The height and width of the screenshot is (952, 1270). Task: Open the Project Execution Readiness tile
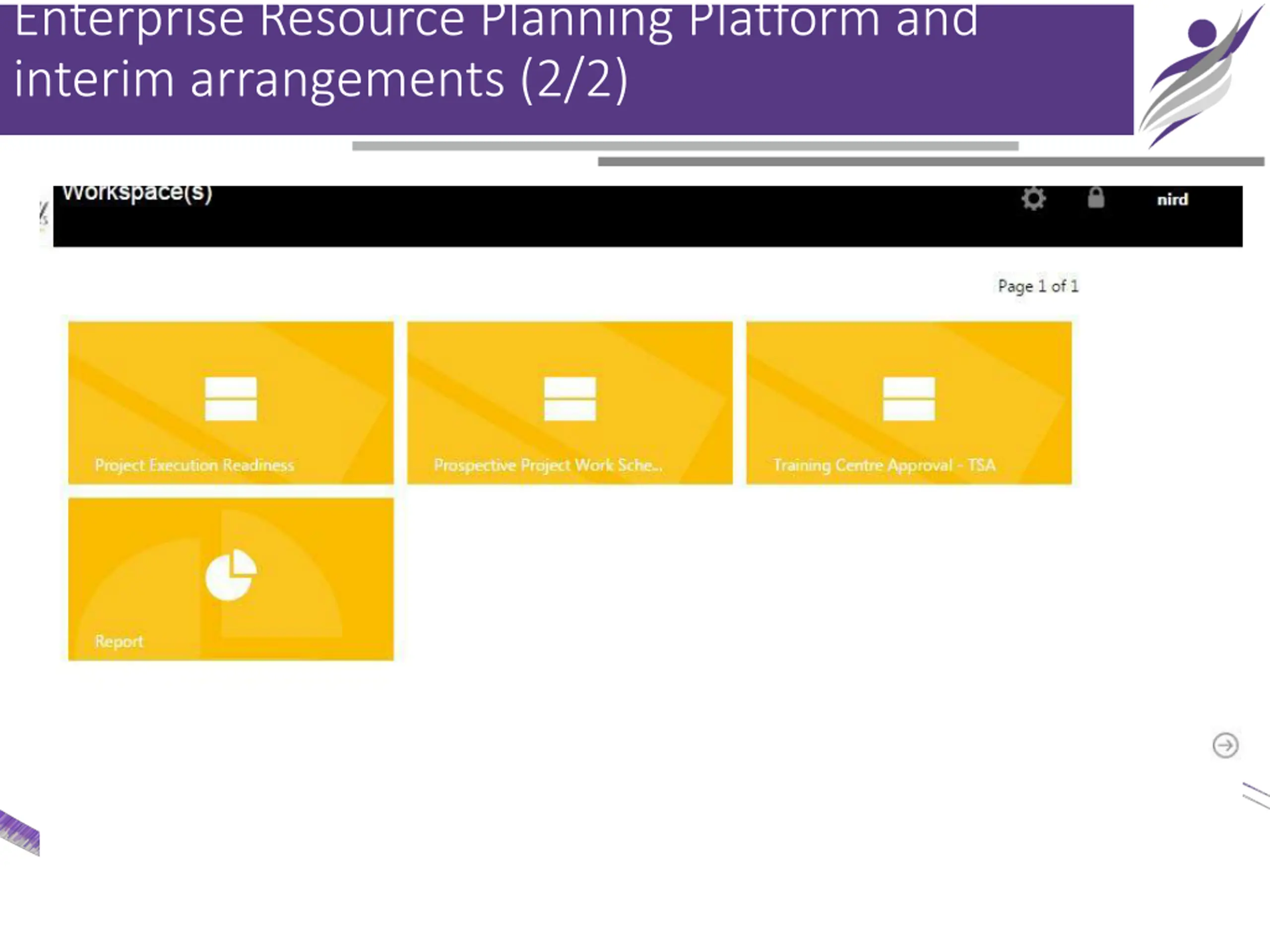click(231, 403)
